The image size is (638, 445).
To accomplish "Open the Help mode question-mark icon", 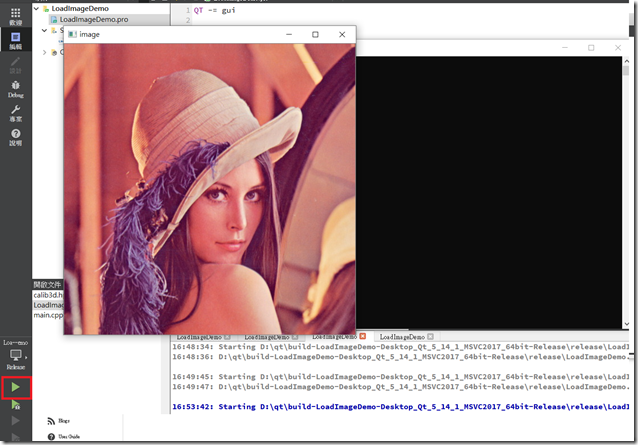I will [x=15, y=133].
